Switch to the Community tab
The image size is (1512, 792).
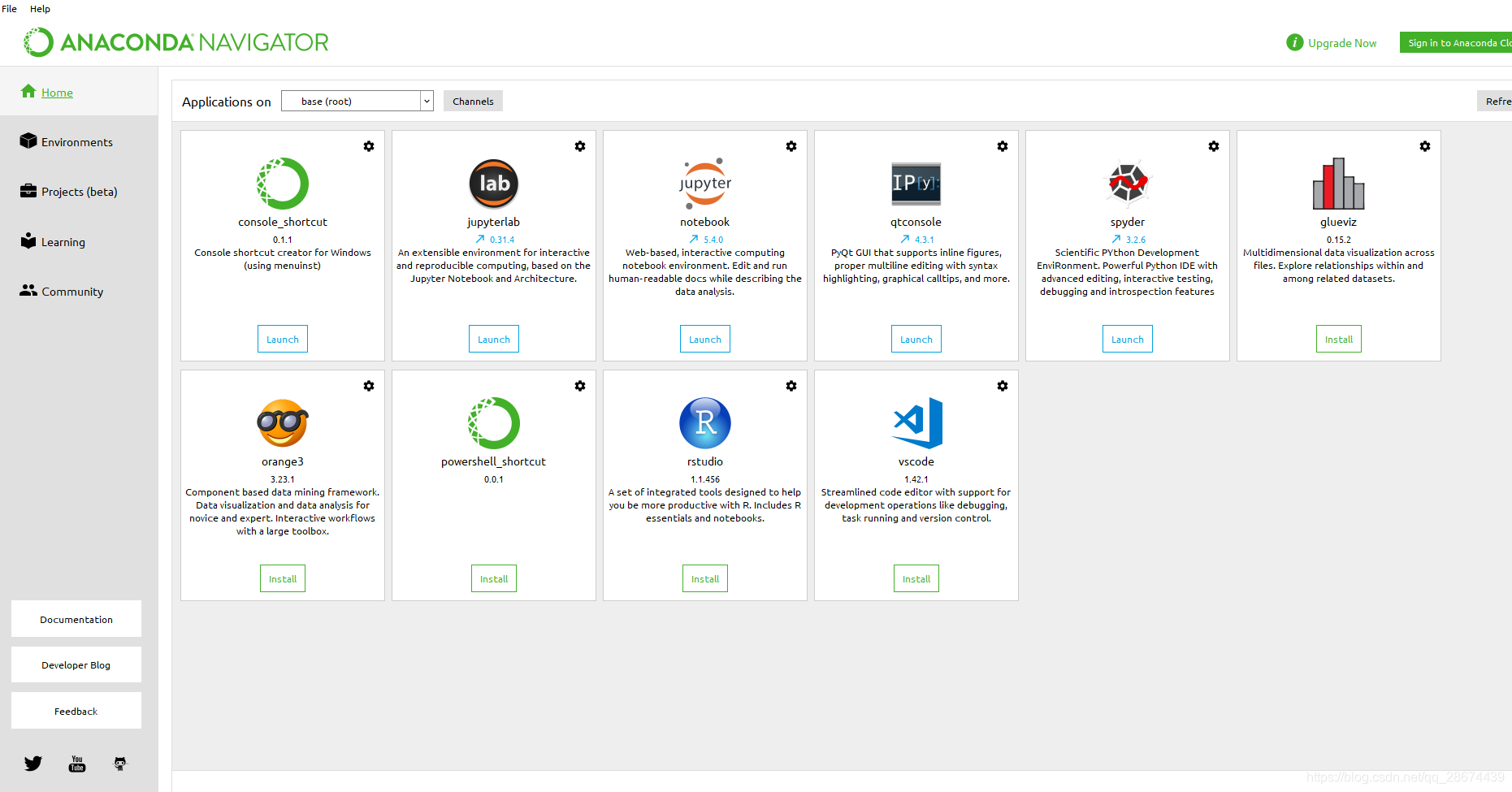pos(79,291)
